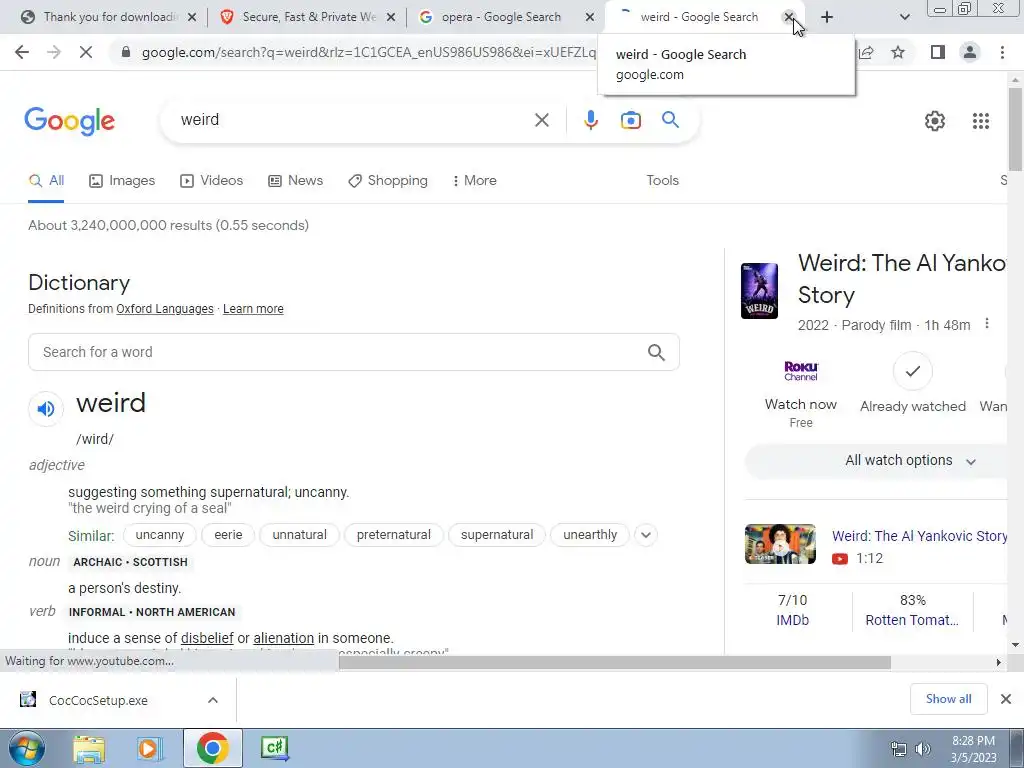Adjust volume from system tray speaker
Viewport: 1024px width, 768px height.
(x=923, y=748)
